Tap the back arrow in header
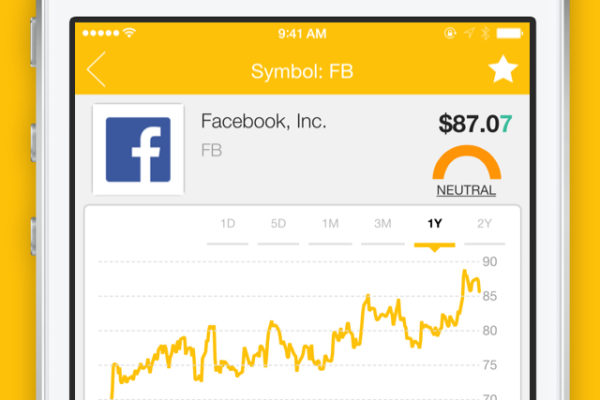This screenshot has height=400, width=600. click(x=96, y=69)
